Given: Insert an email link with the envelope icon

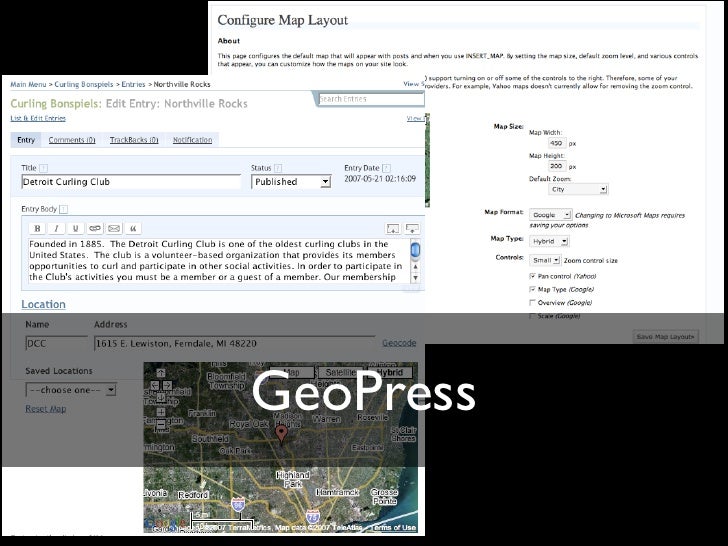Looking at the screenshot, I should pyautogui.click(x=114, y=228).
